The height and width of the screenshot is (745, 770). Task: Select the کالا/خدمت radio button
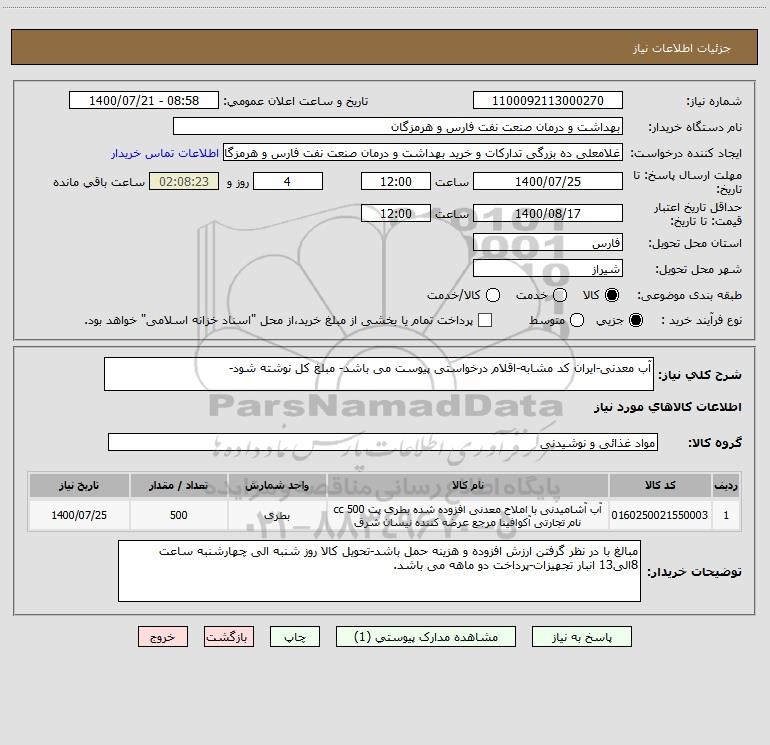(493, 295)
